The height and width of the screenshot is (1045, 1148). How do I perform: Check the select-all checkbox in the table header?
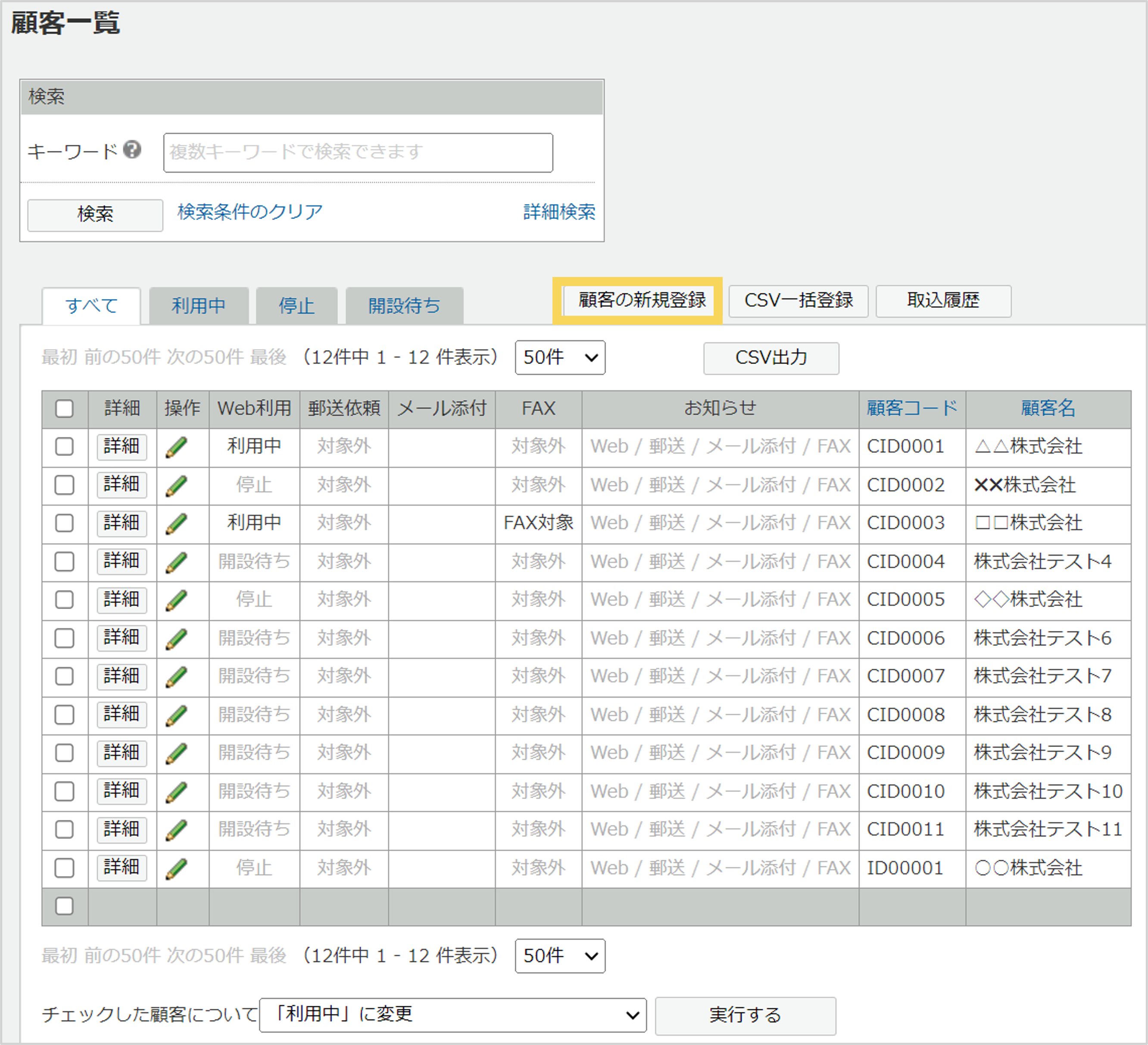(64, 409)
